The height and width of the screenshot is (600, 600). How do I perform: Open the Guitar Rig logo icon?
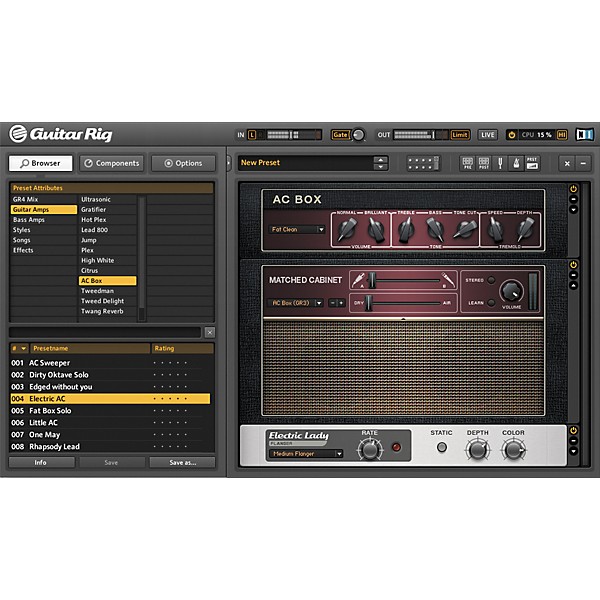[18, 134]
